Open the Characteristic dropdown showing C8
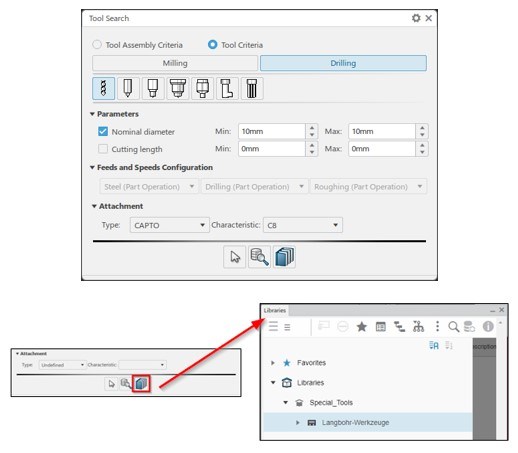This screenshot has width=518, height=453. (303, 225)
